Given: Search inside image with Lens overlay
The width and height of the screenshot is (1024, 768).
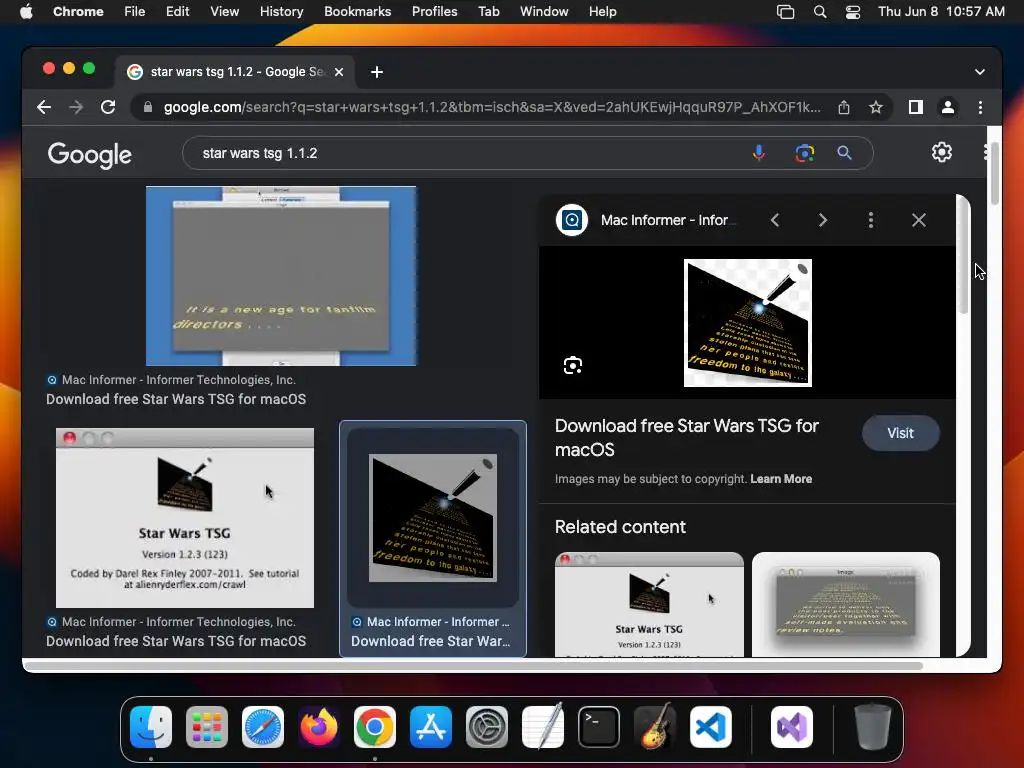Looking at the screenshot, I should pos(573,365).
